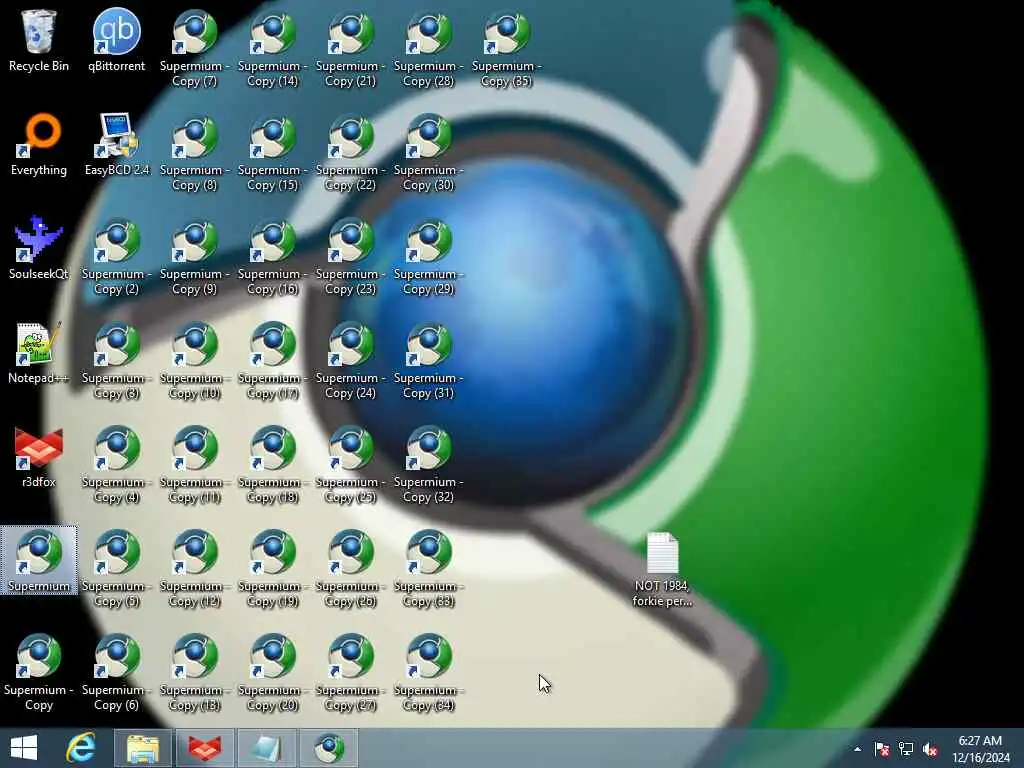This screenshot has width=1024, height=768.
Task: Open the Windows Start button
Action: click(24, 748)
